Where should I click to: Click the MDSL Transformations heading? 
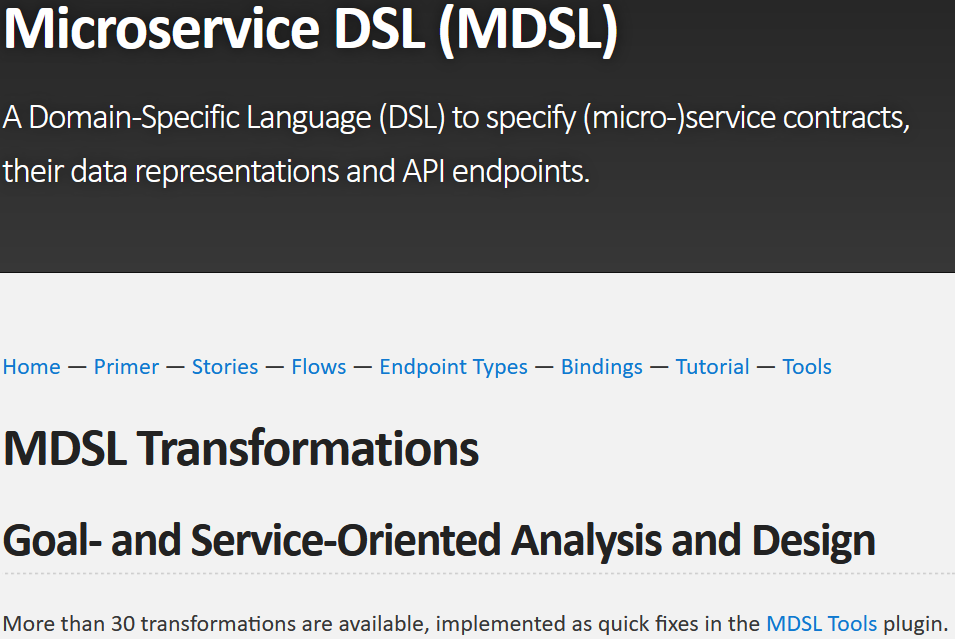pos(241,450)
